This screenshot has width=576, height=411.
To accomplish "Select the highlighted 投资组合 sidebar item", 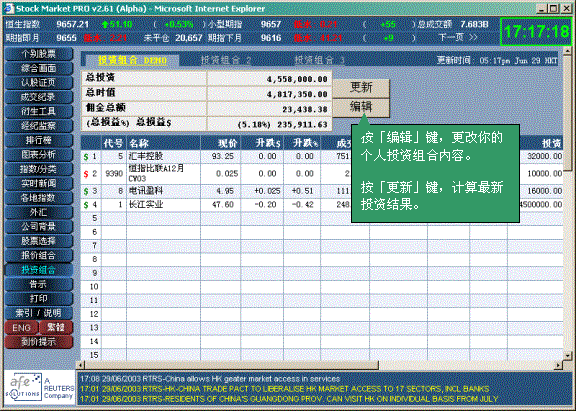I will pyautogui.click(x=39, y=270).
